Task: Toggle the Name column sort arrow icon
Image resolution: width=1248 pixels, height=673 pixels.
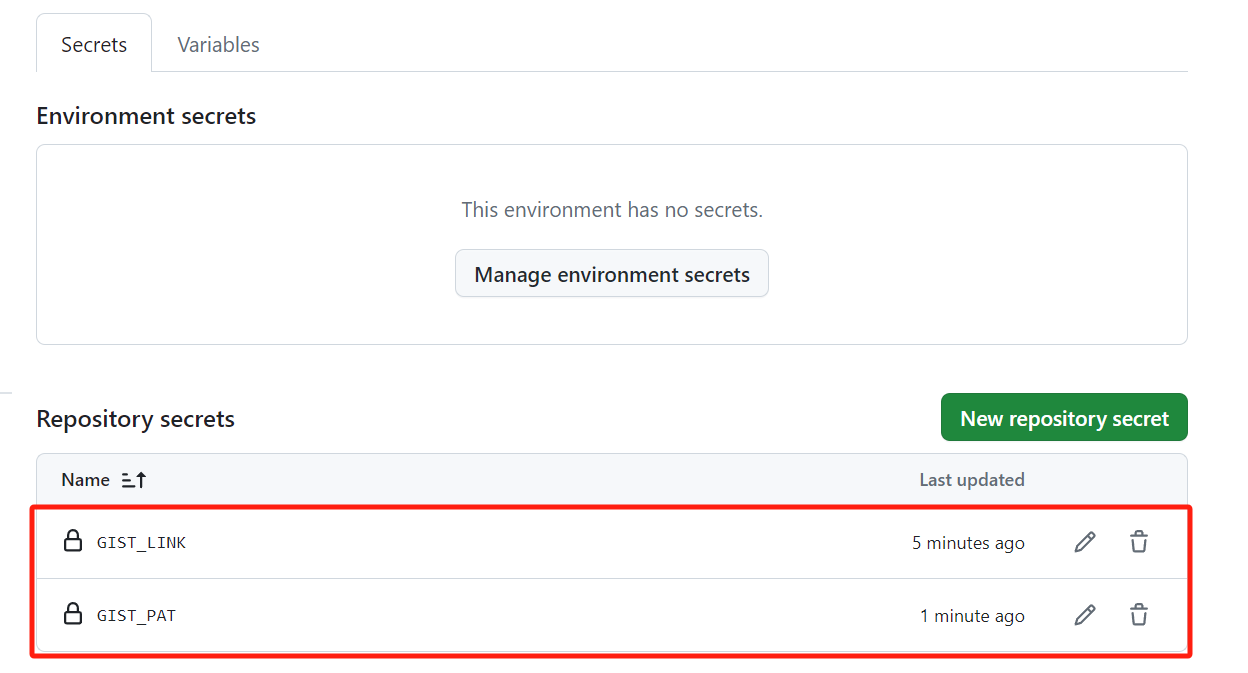Action: (x=134, y=480)
